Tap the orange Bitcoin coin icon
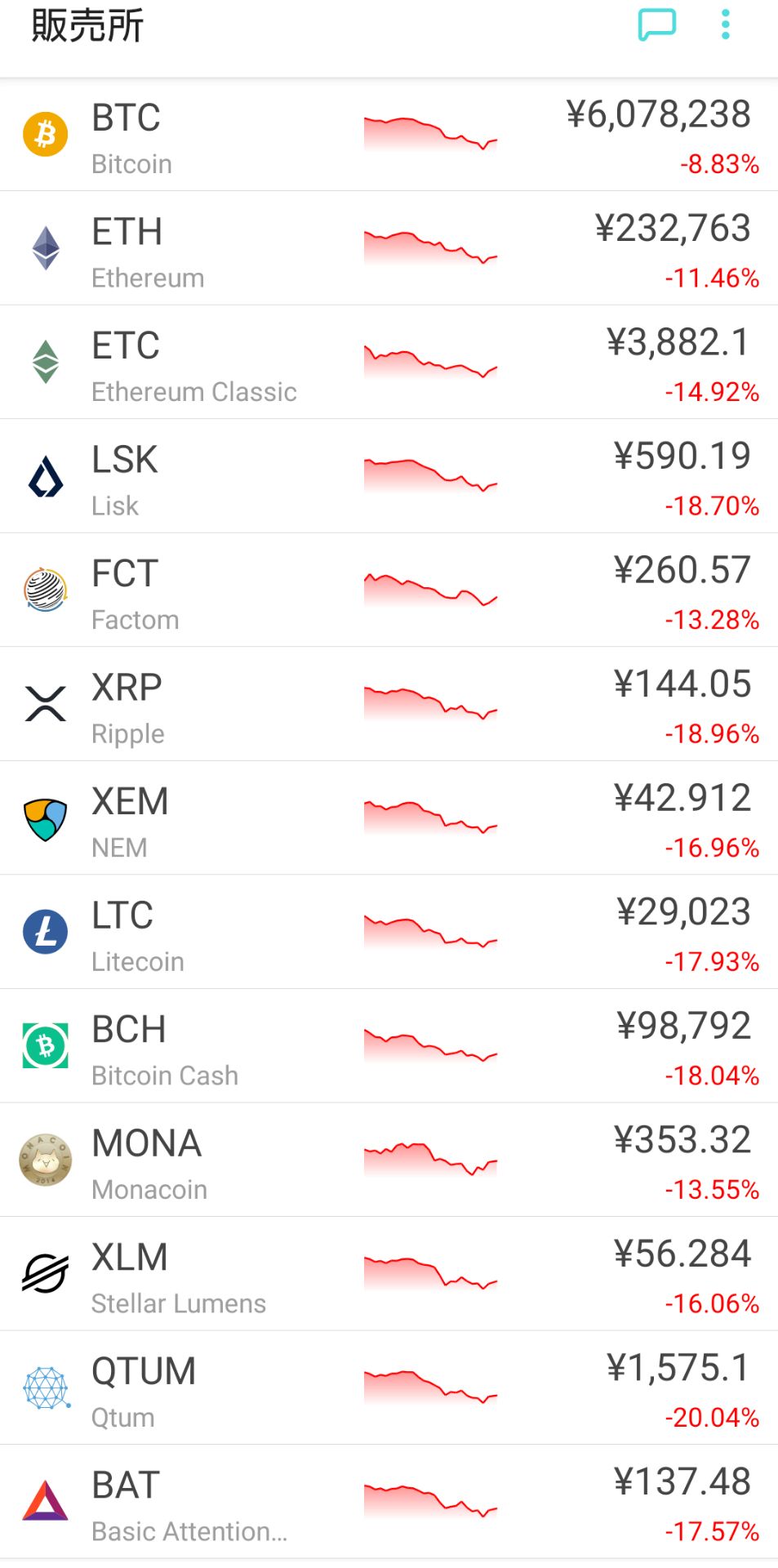The height and width of the screenshot is (1568, 778). 46,134
